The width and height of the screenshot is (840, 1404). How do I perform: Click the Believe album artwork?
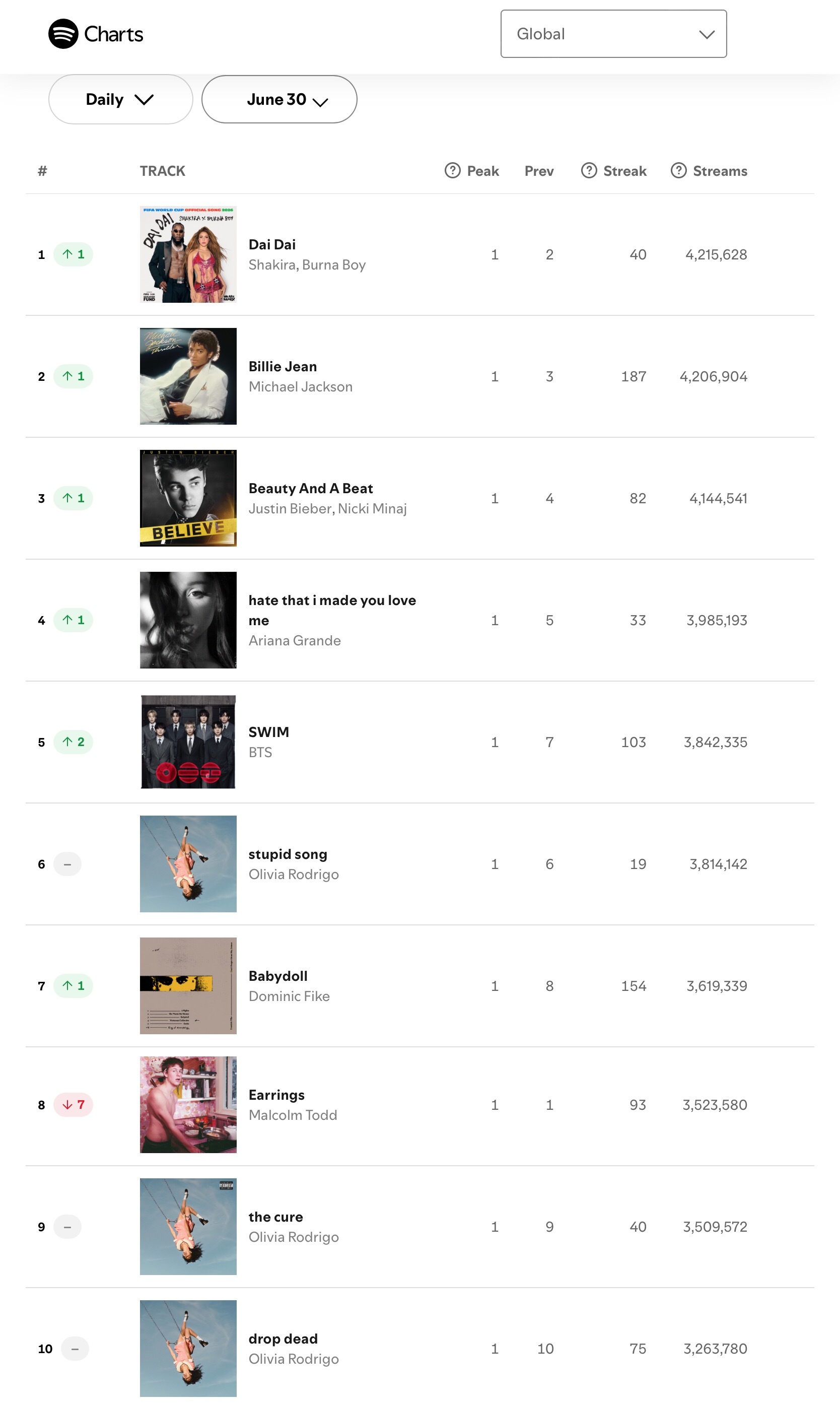[188, 498]
